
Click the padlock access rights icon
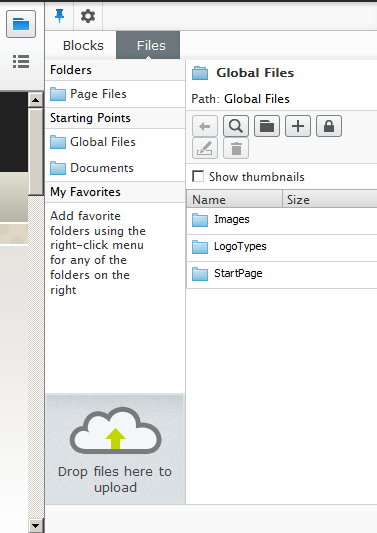point(329,126)
